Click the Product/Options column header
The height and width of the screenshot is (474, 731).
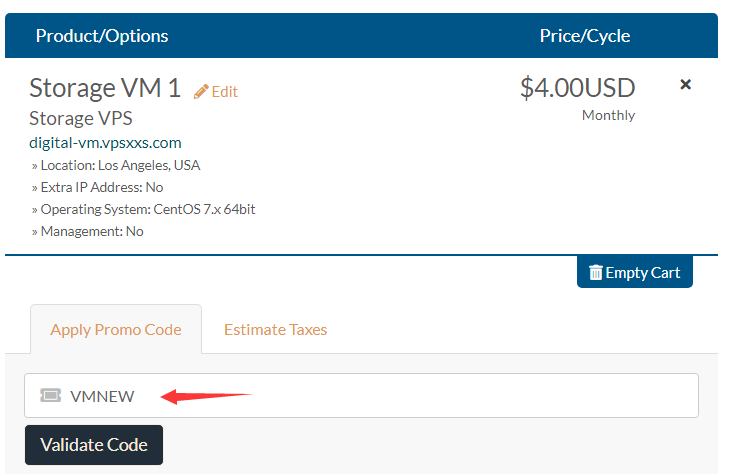coord(102,36)
